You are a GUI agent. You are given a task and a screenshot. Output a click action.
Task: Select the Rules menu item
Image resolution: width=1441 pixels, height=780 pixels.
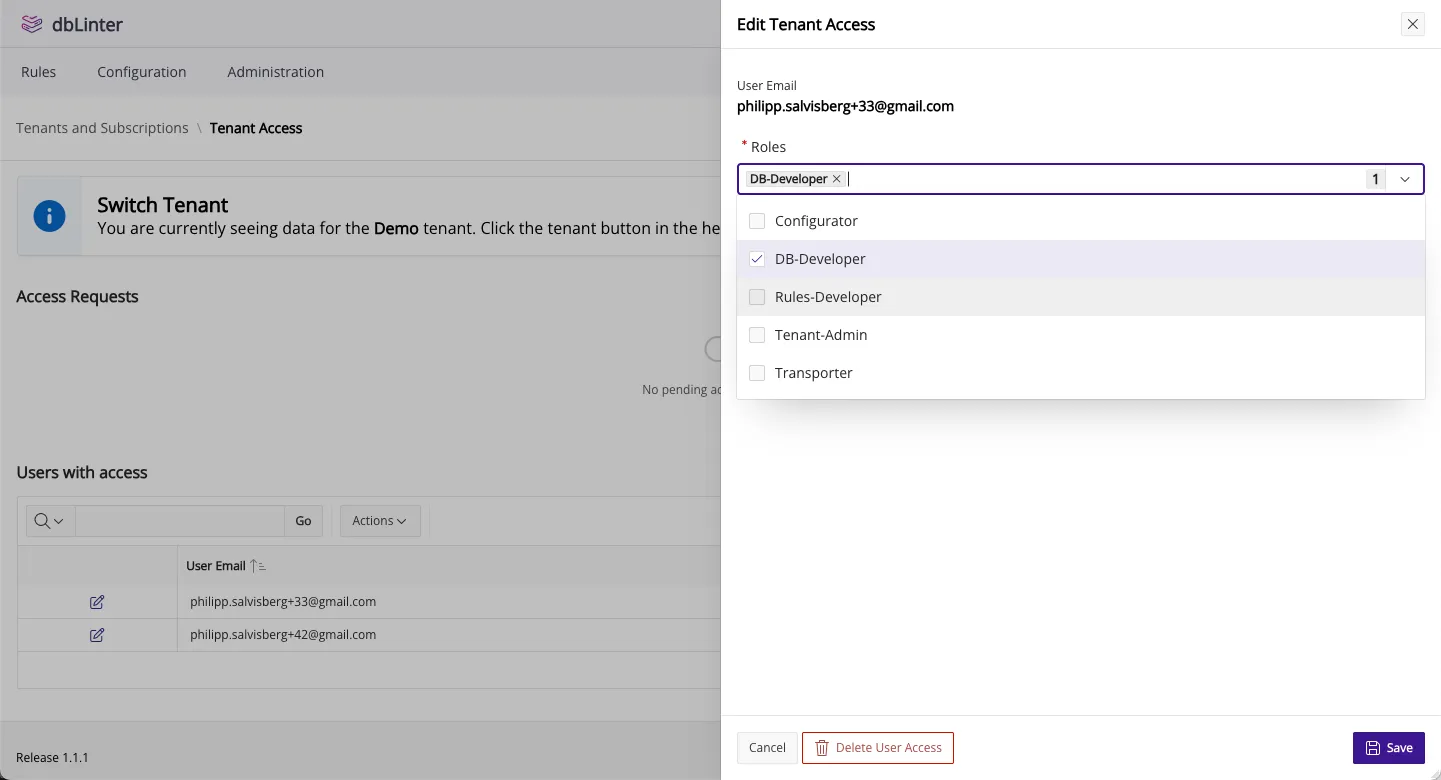[x=38, y=71]
